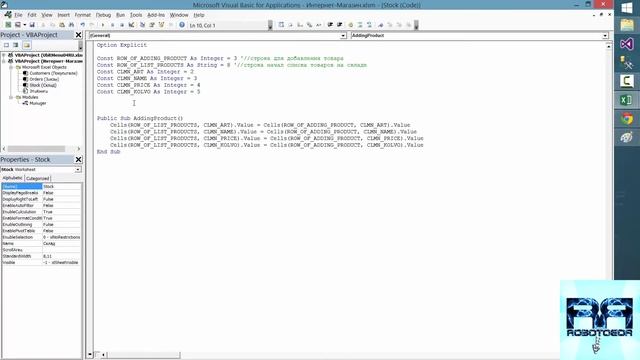Collapse the first VBAProject tree node
This screenshot has width=640, height=360.
(4, 55)
